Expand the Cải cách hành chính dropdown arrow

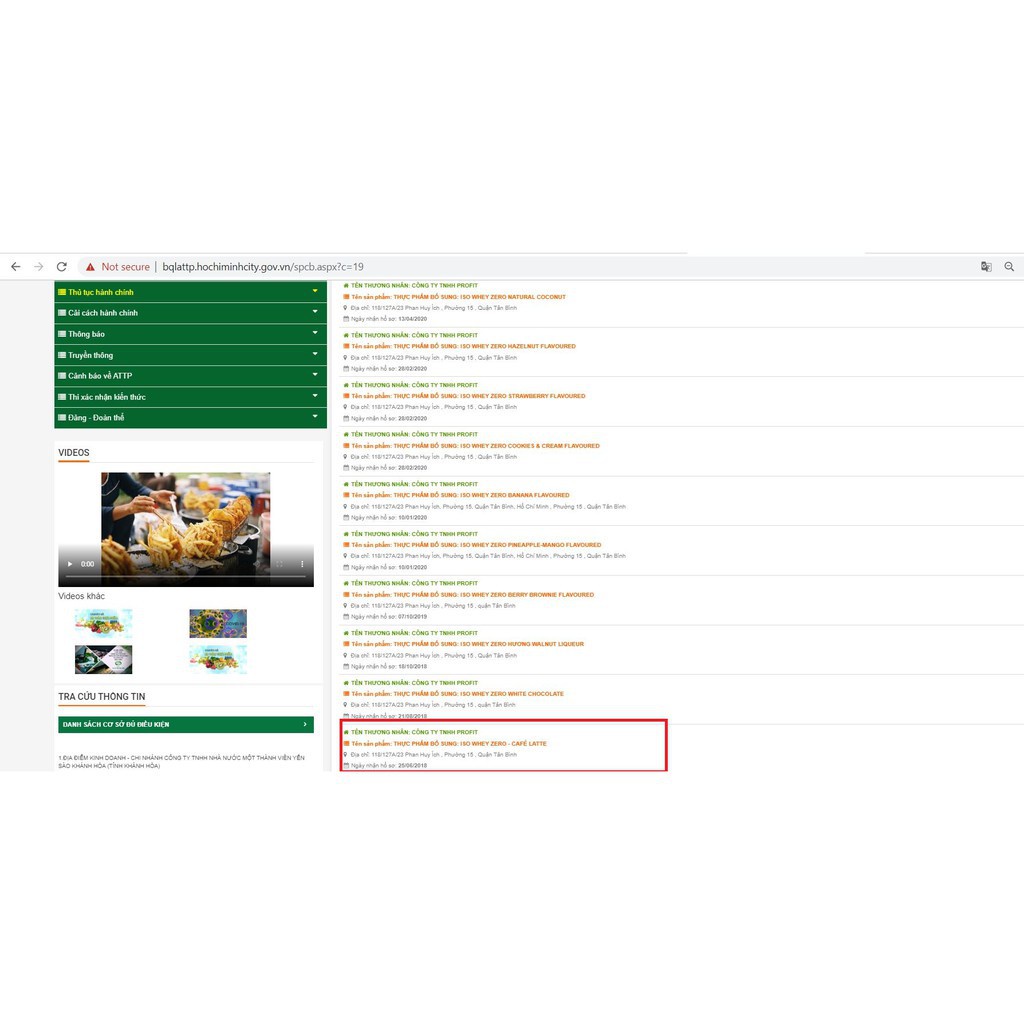[315, 312]
